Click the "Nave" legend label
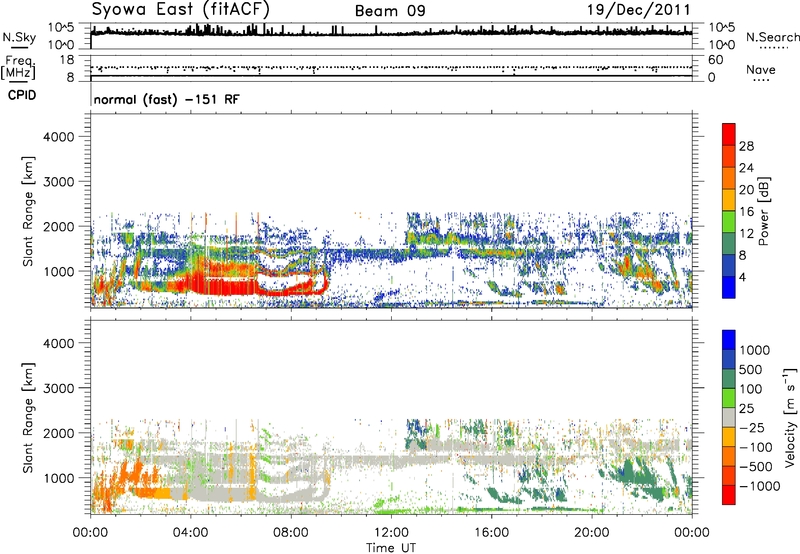800x554 pixels. 760,70
